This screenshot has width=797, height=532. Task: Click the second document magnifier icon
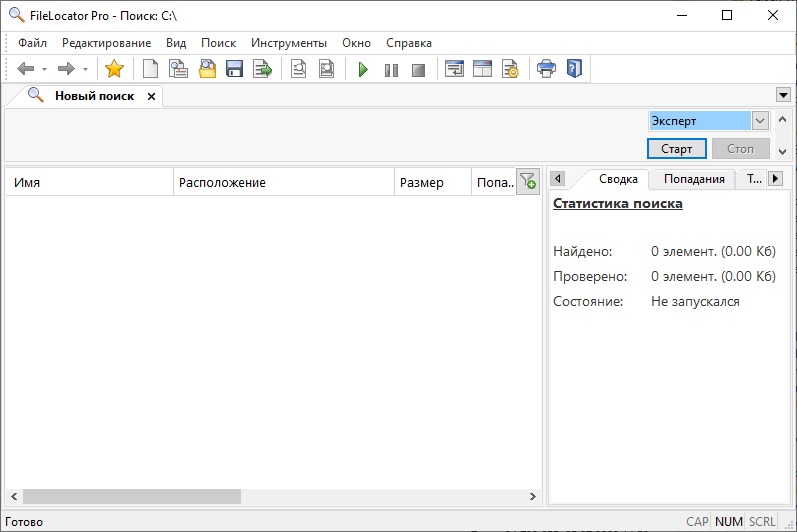tap(326, 69)
